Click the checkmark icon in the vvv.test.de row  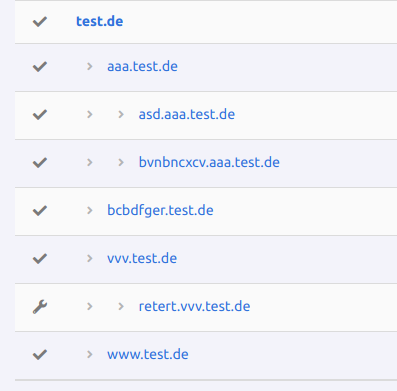(40, 259)
